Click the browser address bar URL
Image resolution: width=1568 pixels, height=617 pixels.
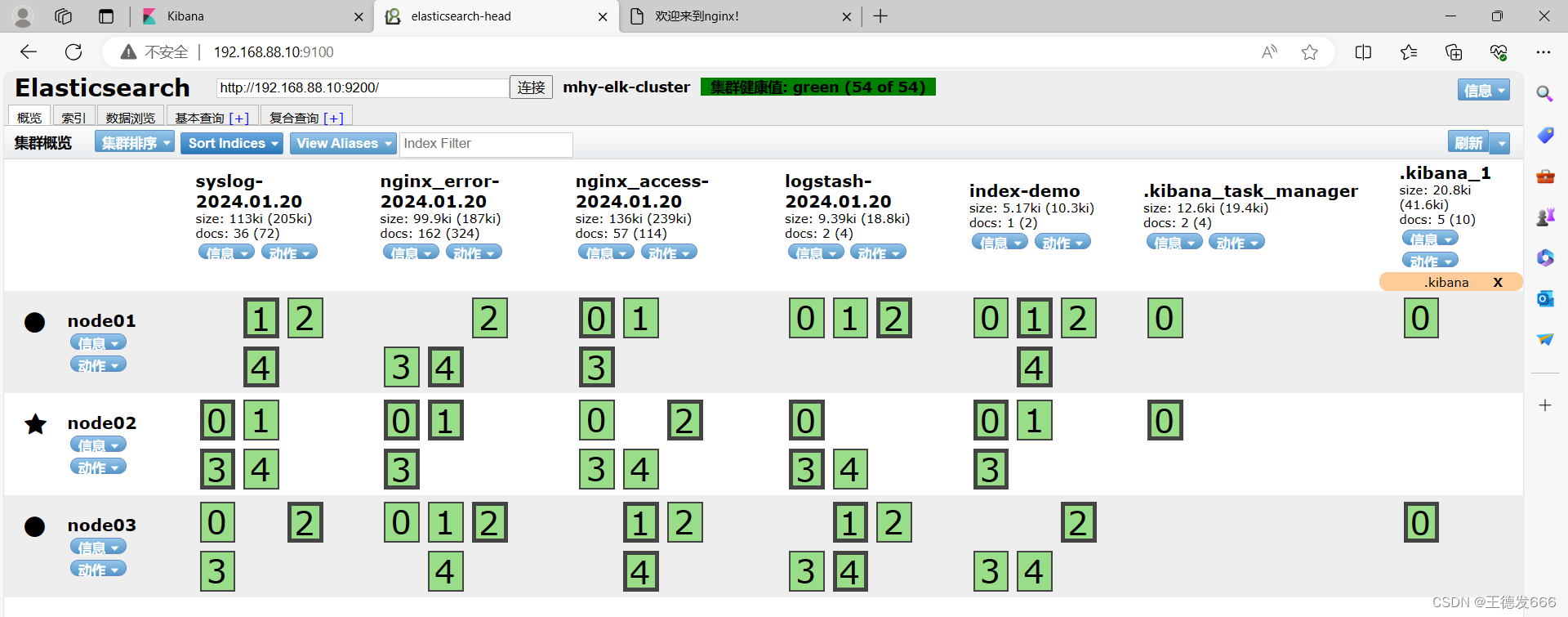[274, 52]
